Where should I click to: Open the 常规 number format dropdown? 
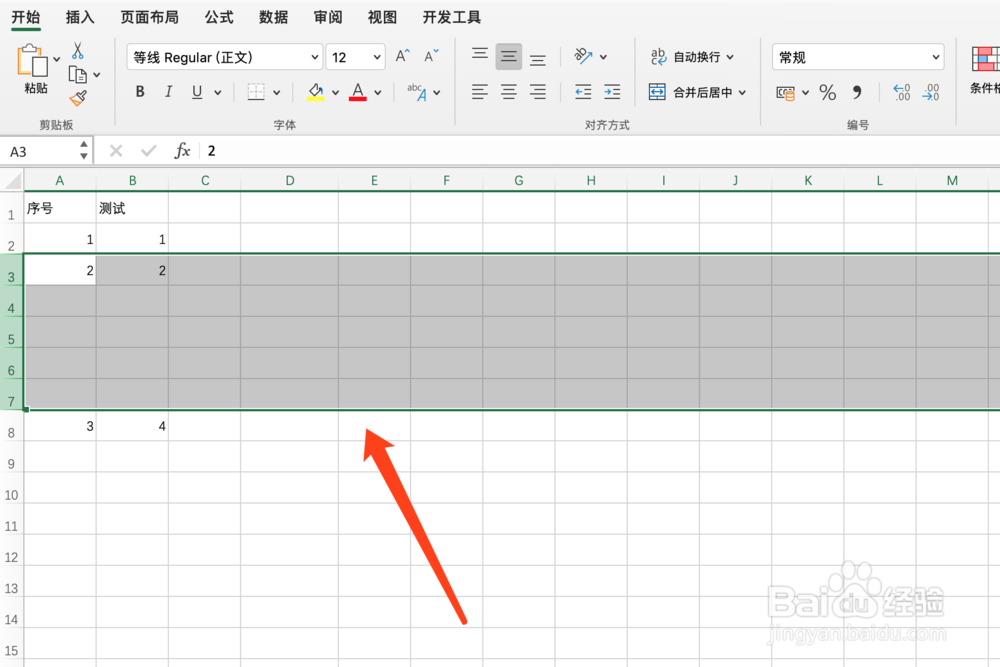click(x=938, y=56)
